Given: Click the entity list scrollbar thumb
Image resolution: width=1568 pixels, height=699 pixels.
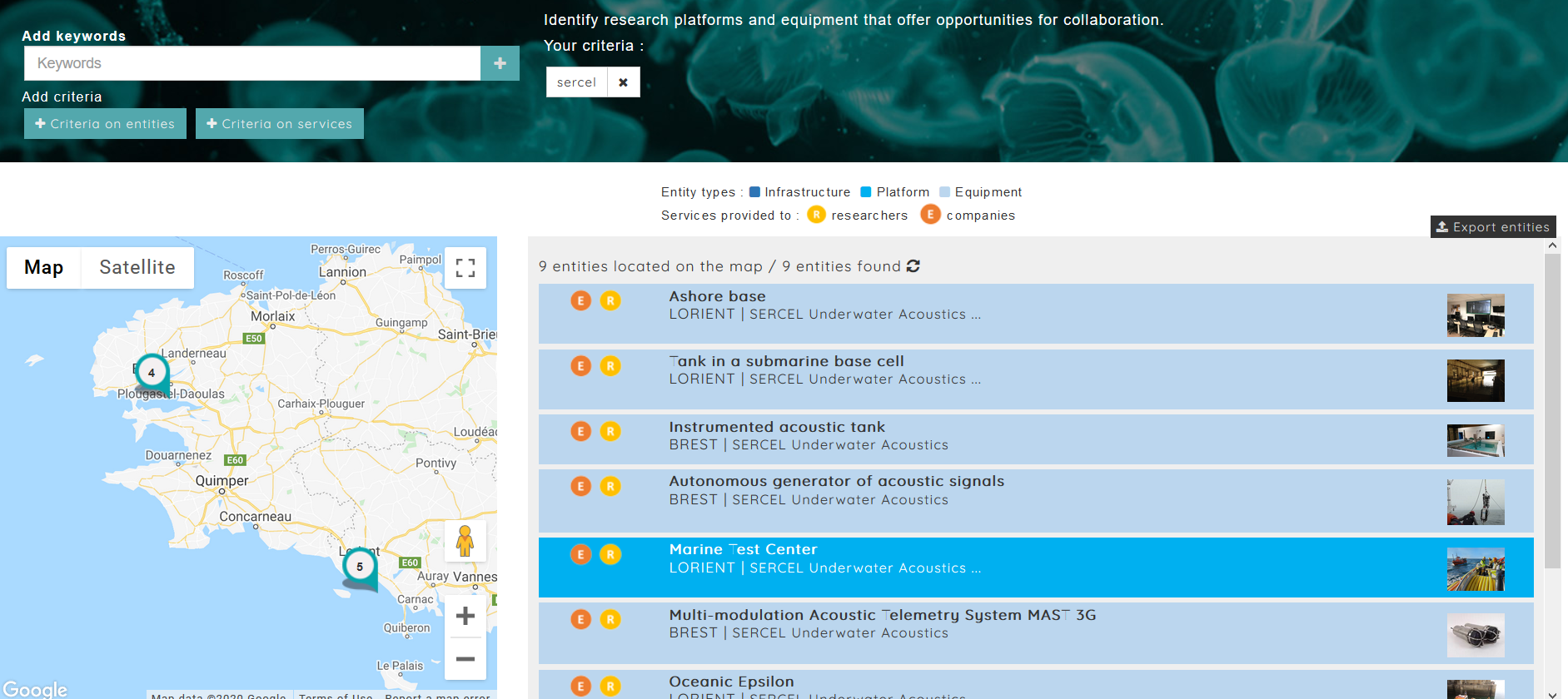Looking at the screenshot, I should click(x=1552, y=411).
